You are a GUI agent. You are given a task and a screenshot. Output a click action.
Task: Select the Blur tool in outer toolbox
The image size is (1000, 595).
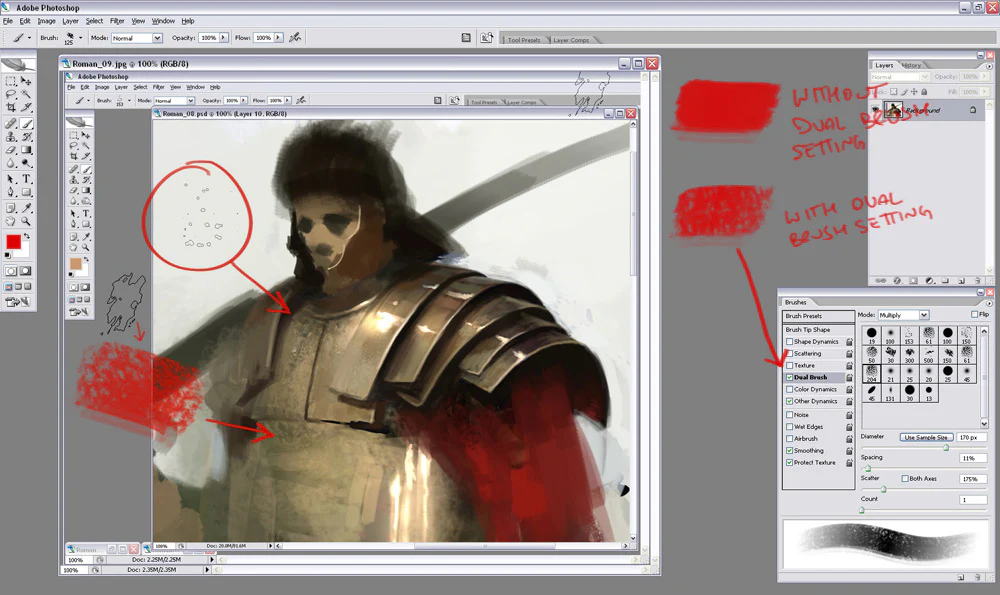click(x=11, y=163)
